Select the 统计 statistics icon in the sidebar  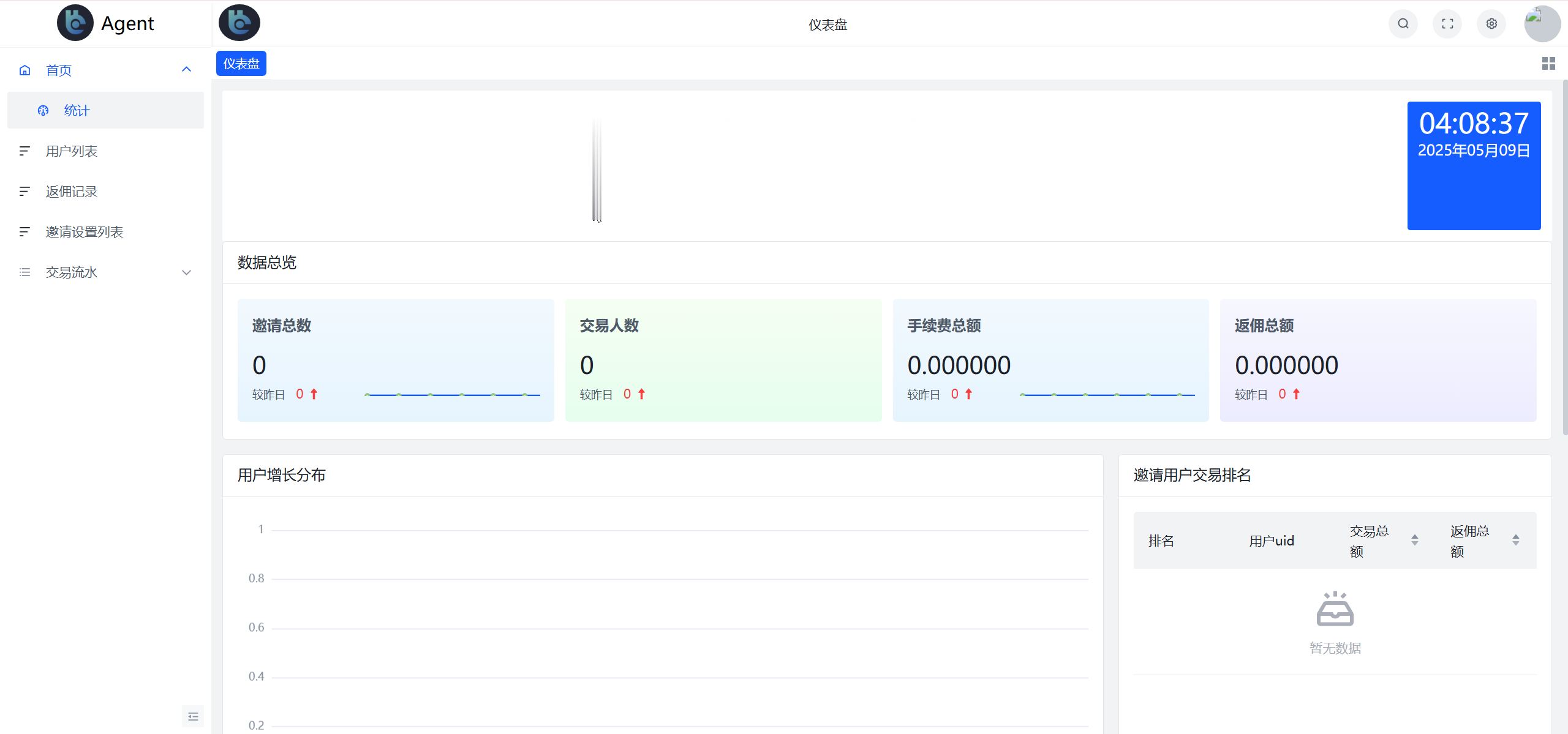tap(42, 110)
